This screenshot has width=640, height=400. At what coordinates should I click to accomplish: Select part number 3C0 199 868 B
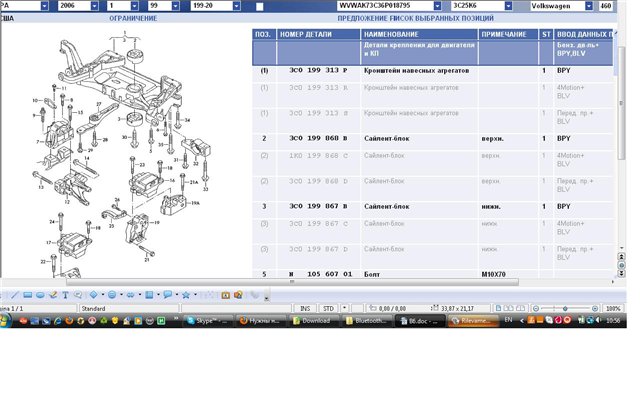tap(318, 138)
